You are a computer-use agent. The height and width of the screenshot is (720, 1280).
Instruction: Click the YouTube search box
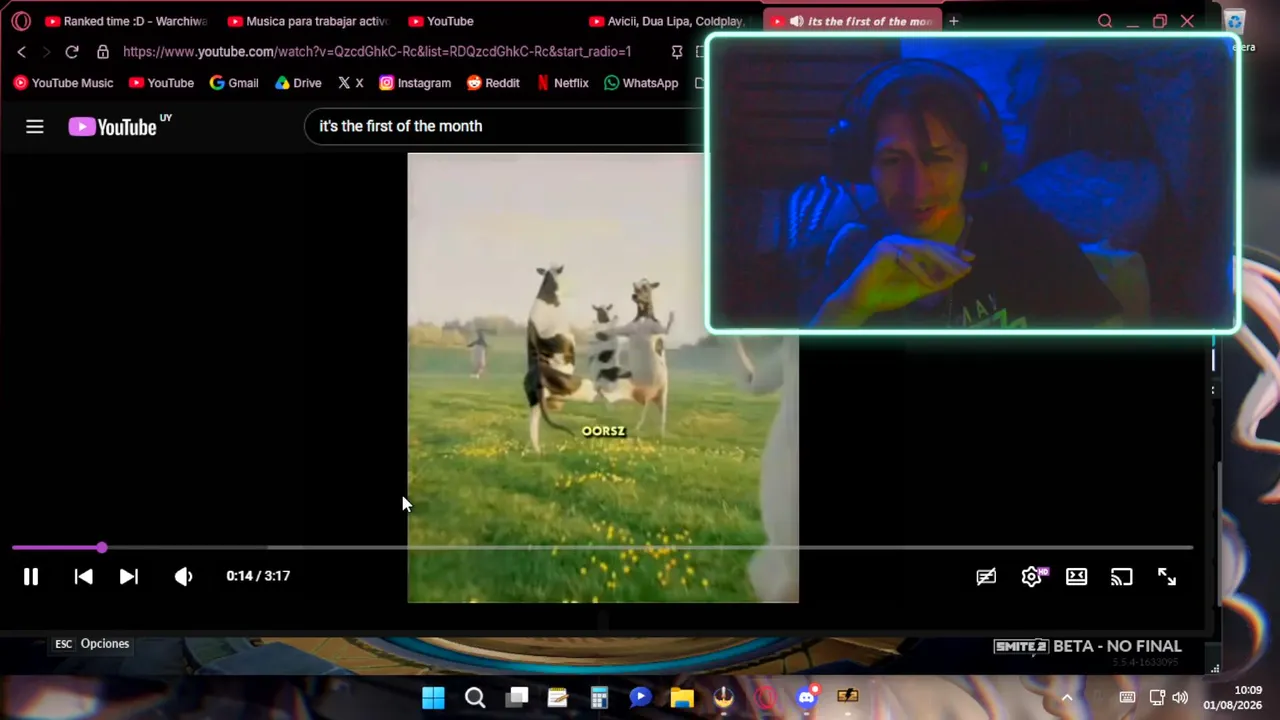505,126
